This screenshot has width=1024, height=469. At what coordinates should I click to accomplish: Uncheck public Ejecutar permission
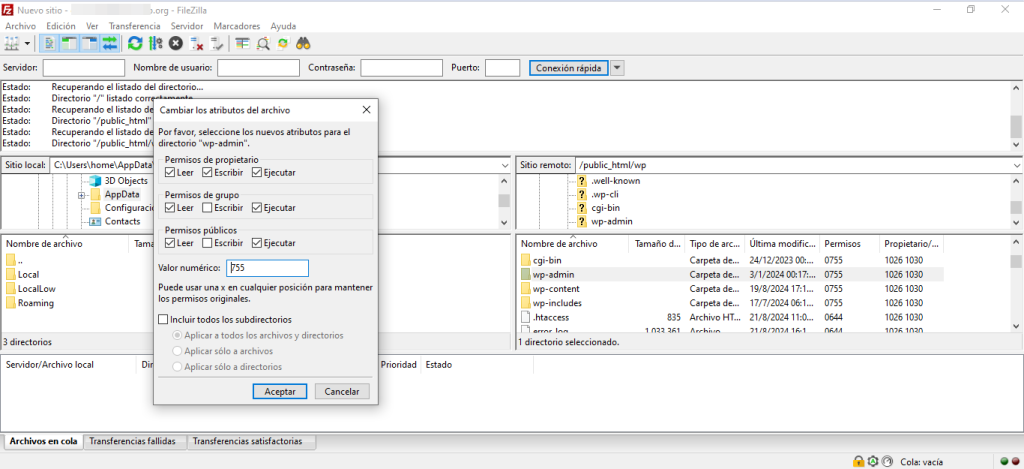click(256, 243)
